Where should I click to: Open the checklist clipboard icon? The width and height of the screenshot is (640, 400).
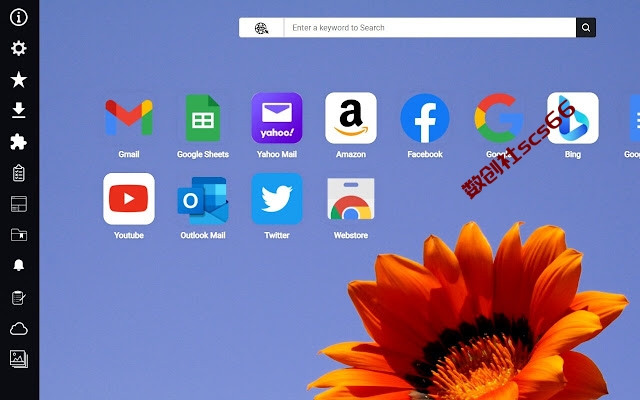[19, 173]
